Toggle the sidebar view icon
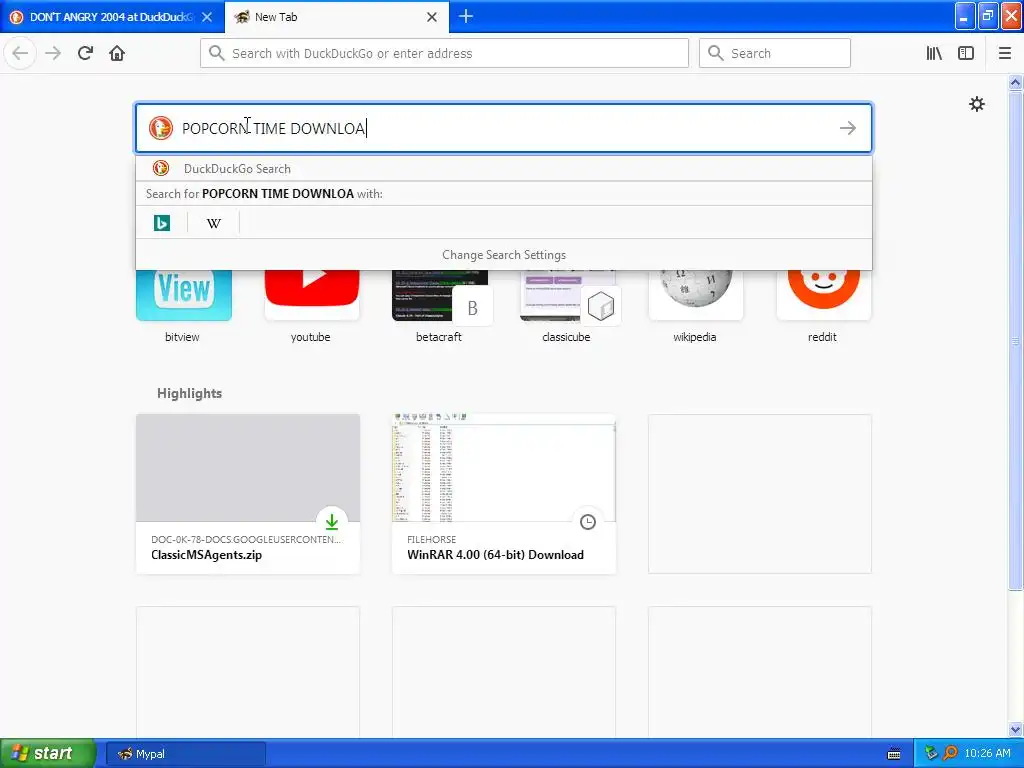Screen dimensions: 1024x768 966,54
